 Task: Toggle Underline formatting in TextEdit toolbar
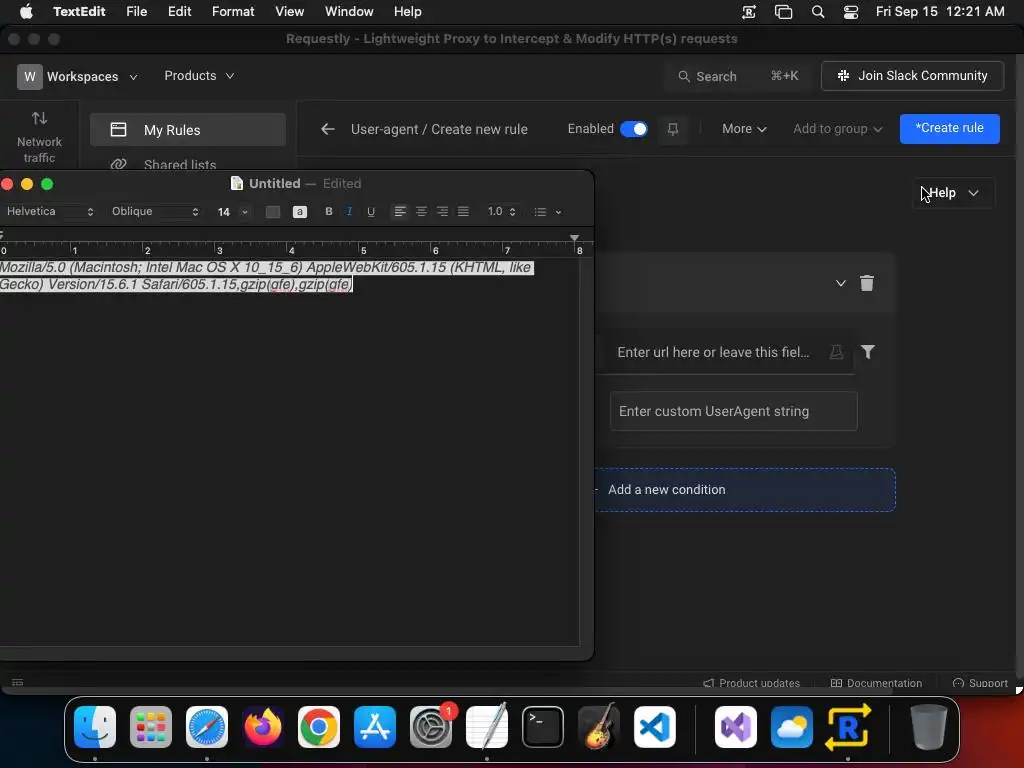[x=371, y=212]
